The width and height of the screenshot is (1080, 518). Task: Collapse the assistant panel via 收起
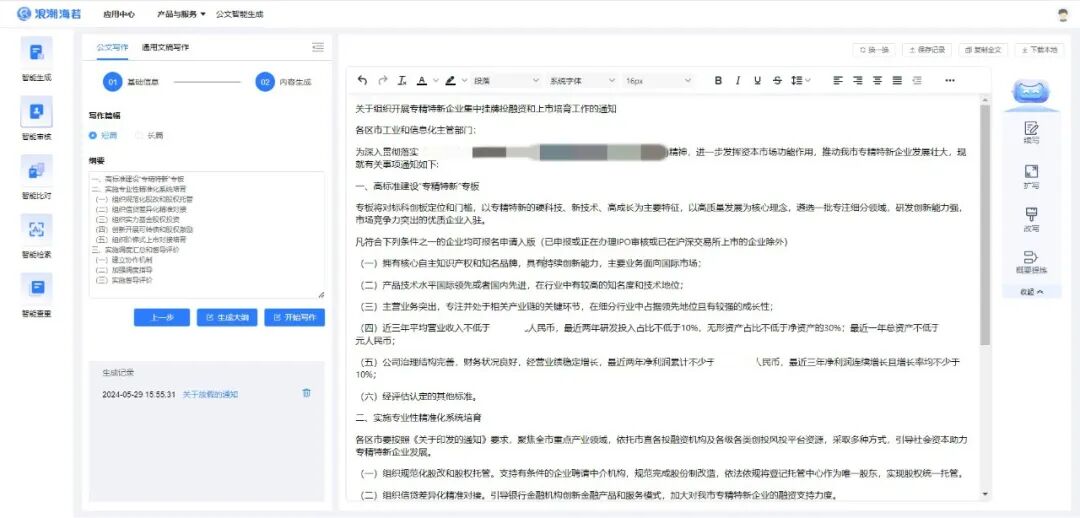(1031, 291)
